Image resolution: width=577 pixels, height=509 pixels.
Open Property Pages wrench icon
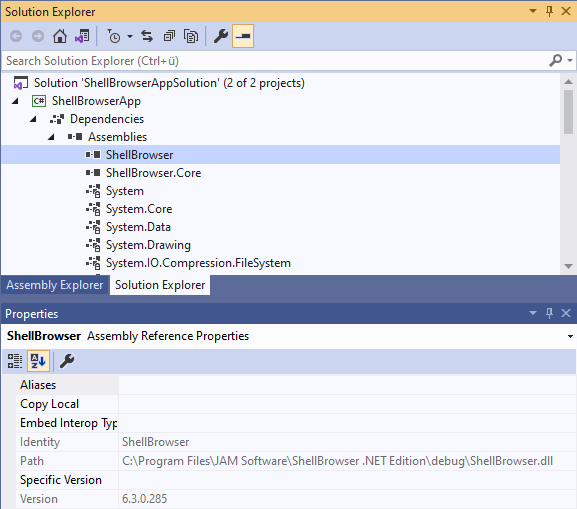67,361
